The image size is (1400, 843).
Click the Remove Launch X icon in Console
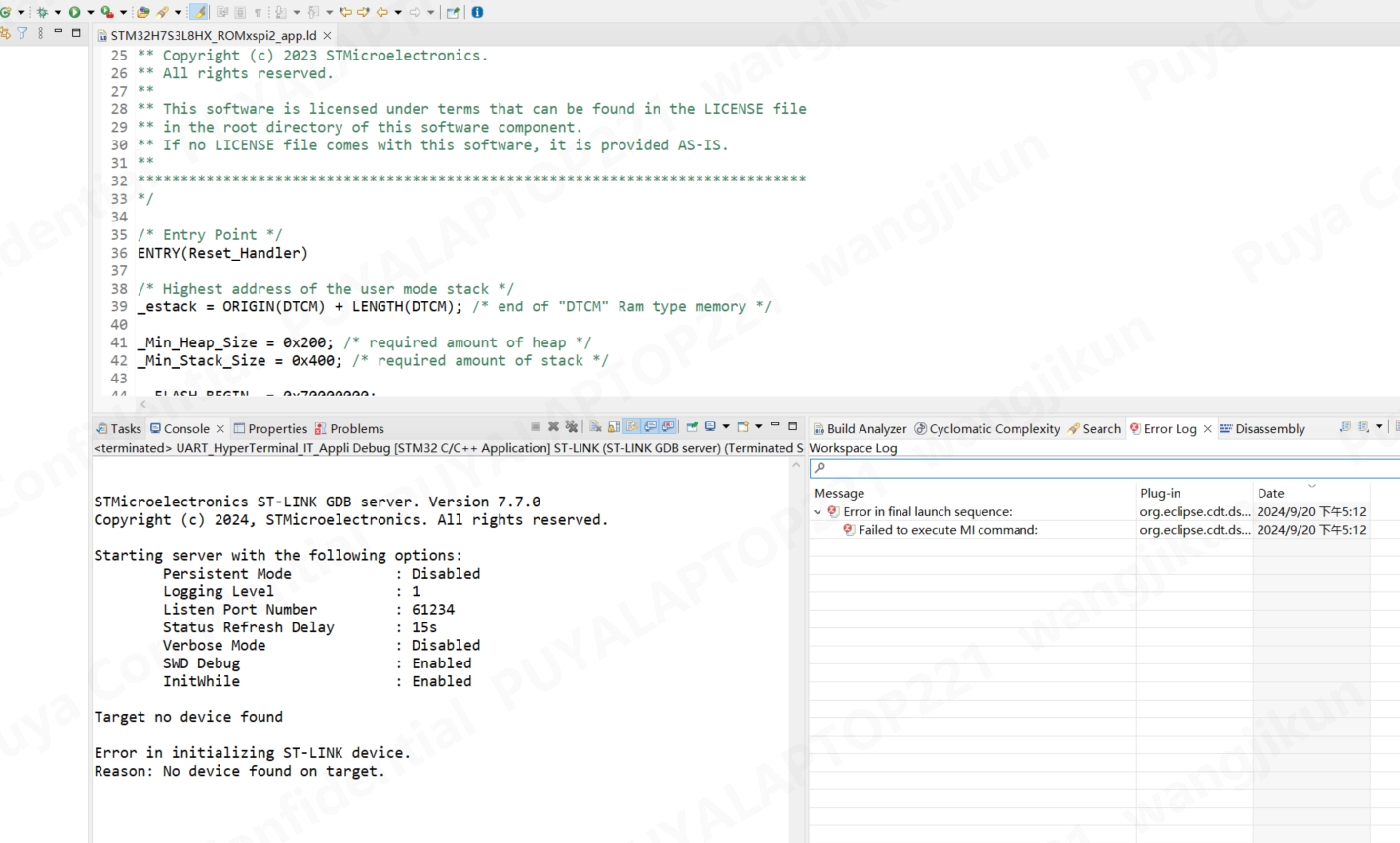click(553, 426)
